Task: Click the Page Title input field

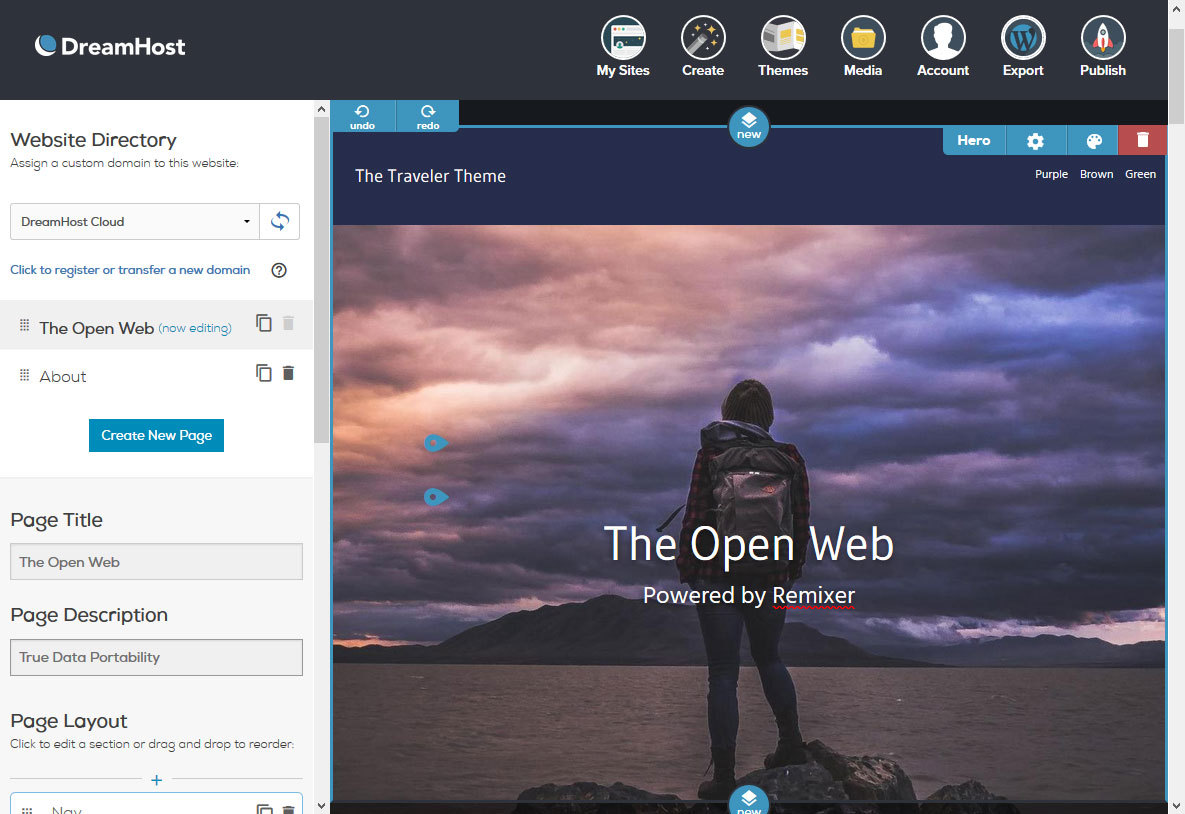Action: pyautogui.click(x=156, y=562)
